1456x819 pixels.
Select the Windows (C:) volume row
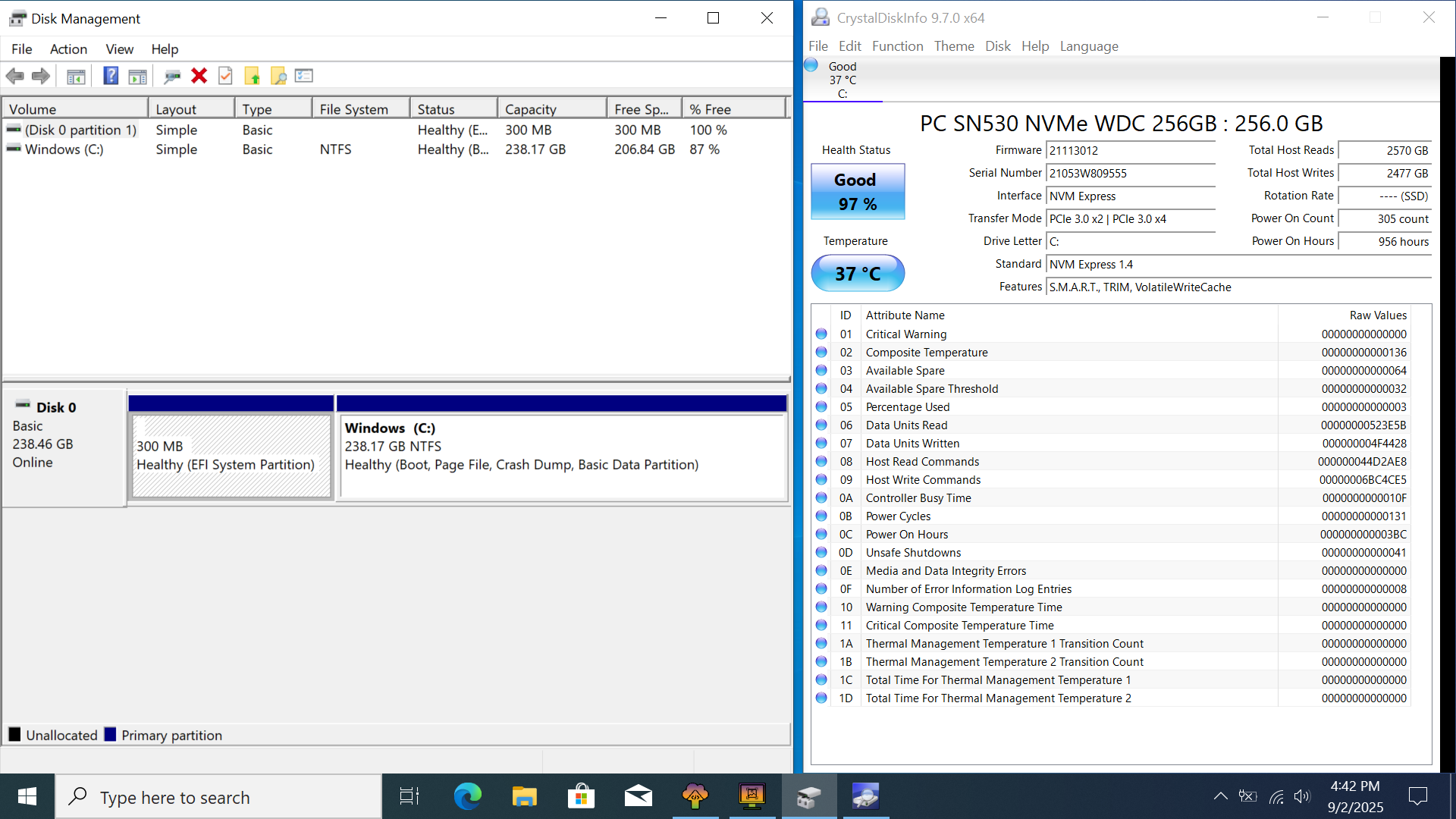click(394, 149)
